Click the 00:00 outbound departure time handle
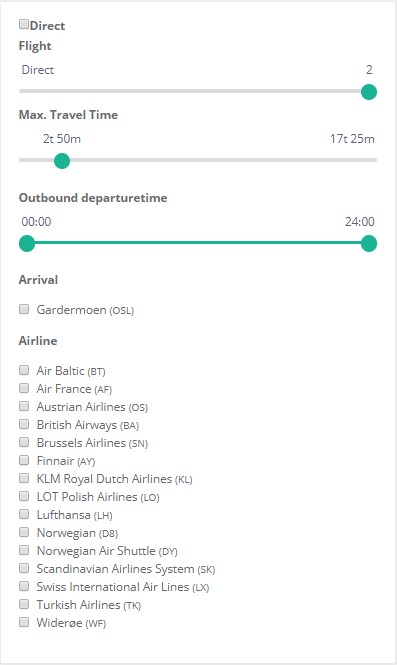The width and height of the screenshot is (397, 665). (27, 244)
